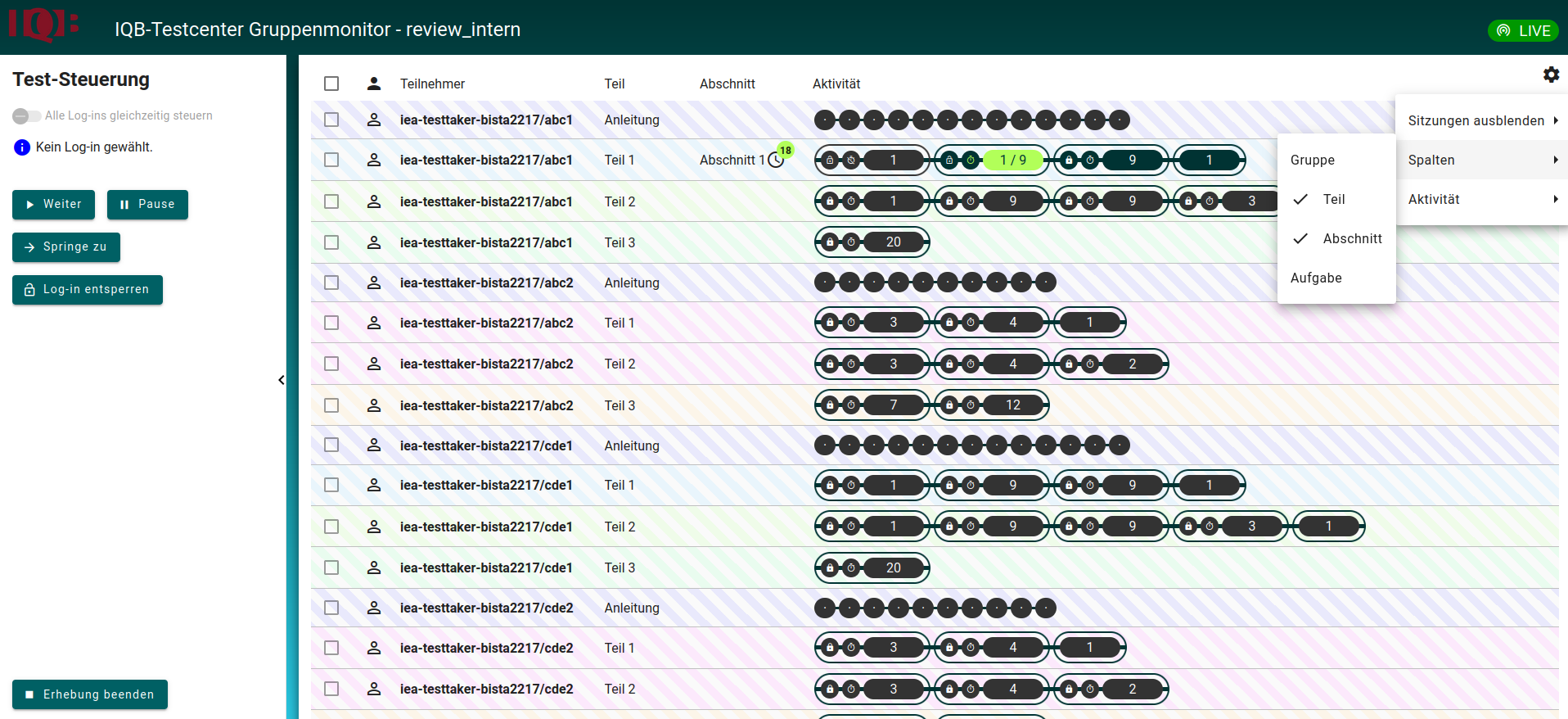Screen dimensions: 1568x719
Task: Expand the Aktivität submenu
Action: pyautogui.click(x=1481, y=199)
